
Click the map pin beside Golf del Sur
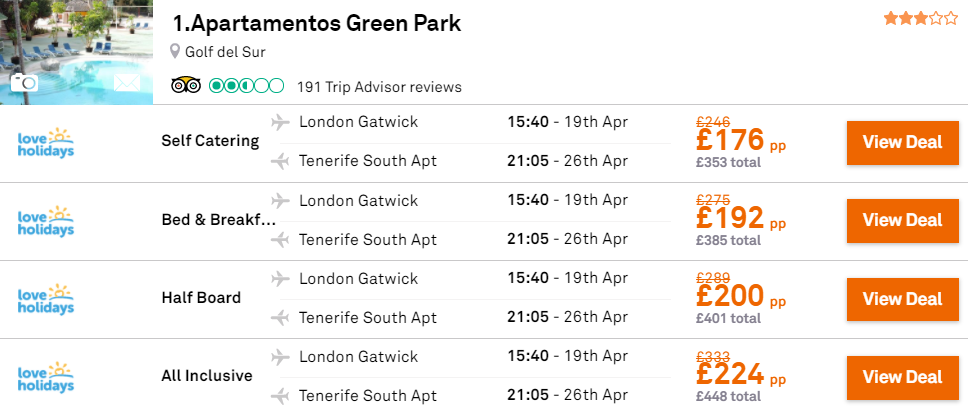tap(175, 51)
